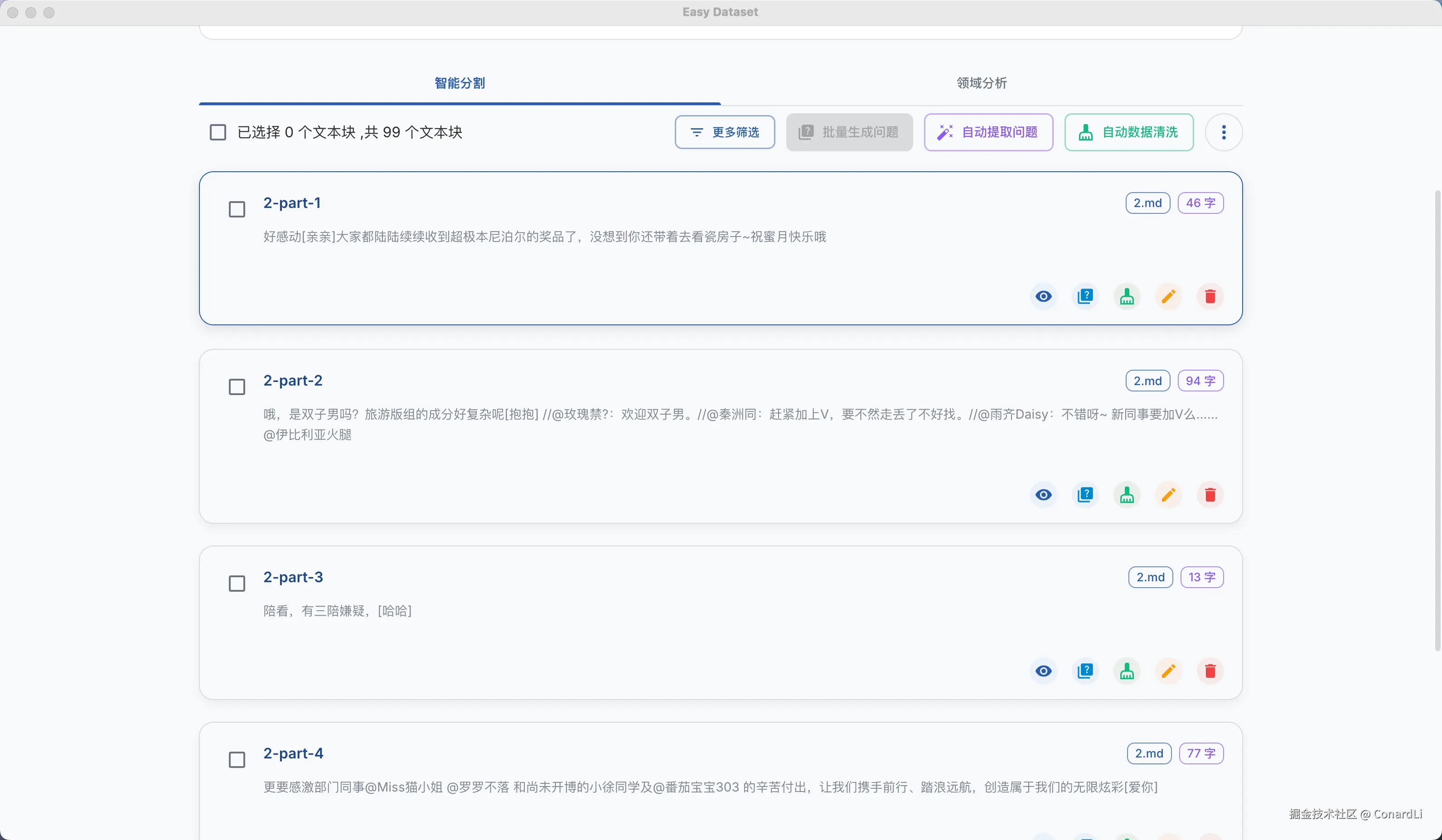View details of 2-part-1 text chunk
The width and height of the screenshot is (1442, 840).
coord(1043,296)
